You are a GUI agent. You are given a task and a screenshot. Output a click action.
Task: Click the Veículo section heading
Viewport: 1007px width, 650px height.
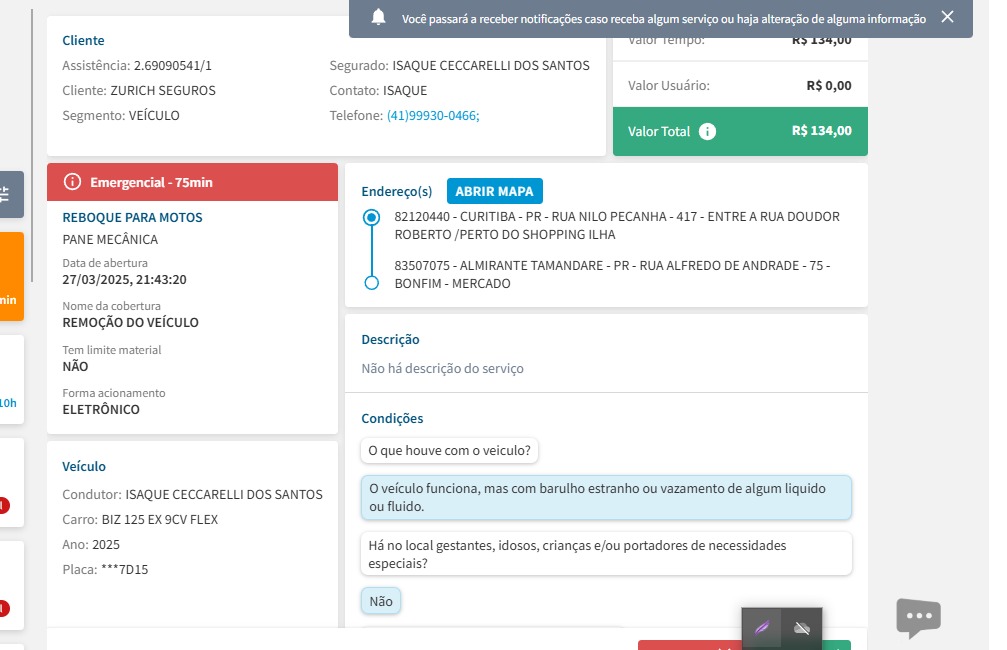[x=84, y=467]
